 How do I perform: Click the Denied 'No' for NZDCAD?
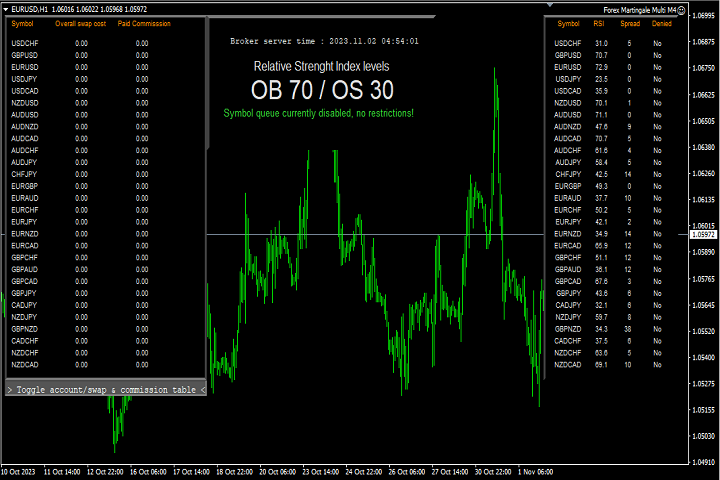[x=658, y=365]
